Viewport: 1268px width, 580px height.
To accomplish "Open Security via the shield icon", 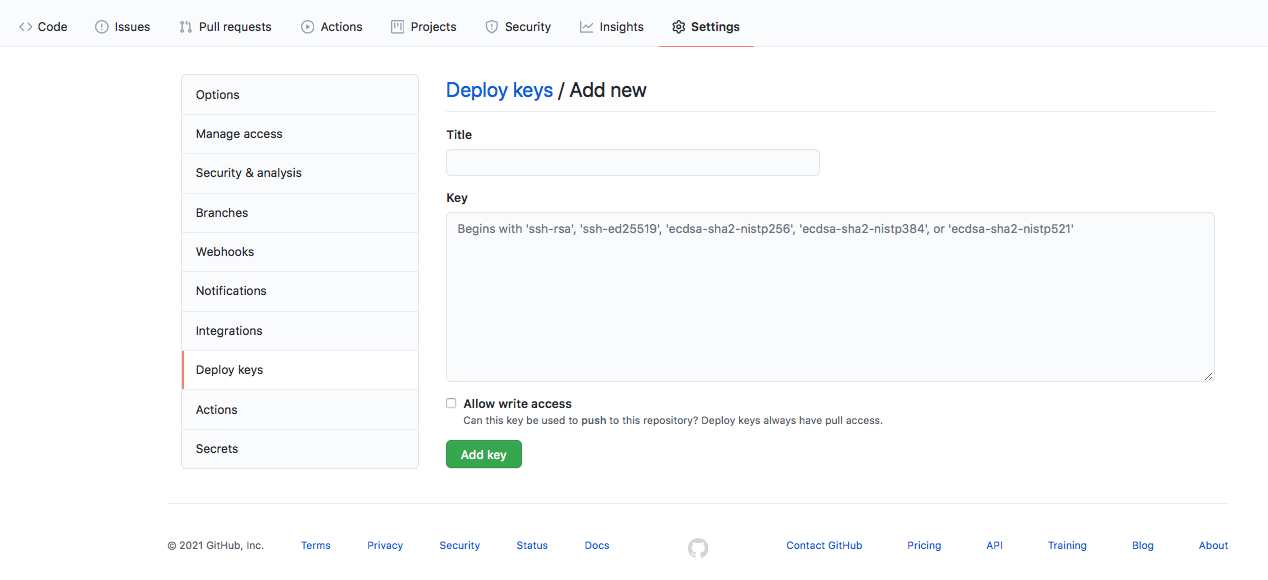I will coord(490,26).
